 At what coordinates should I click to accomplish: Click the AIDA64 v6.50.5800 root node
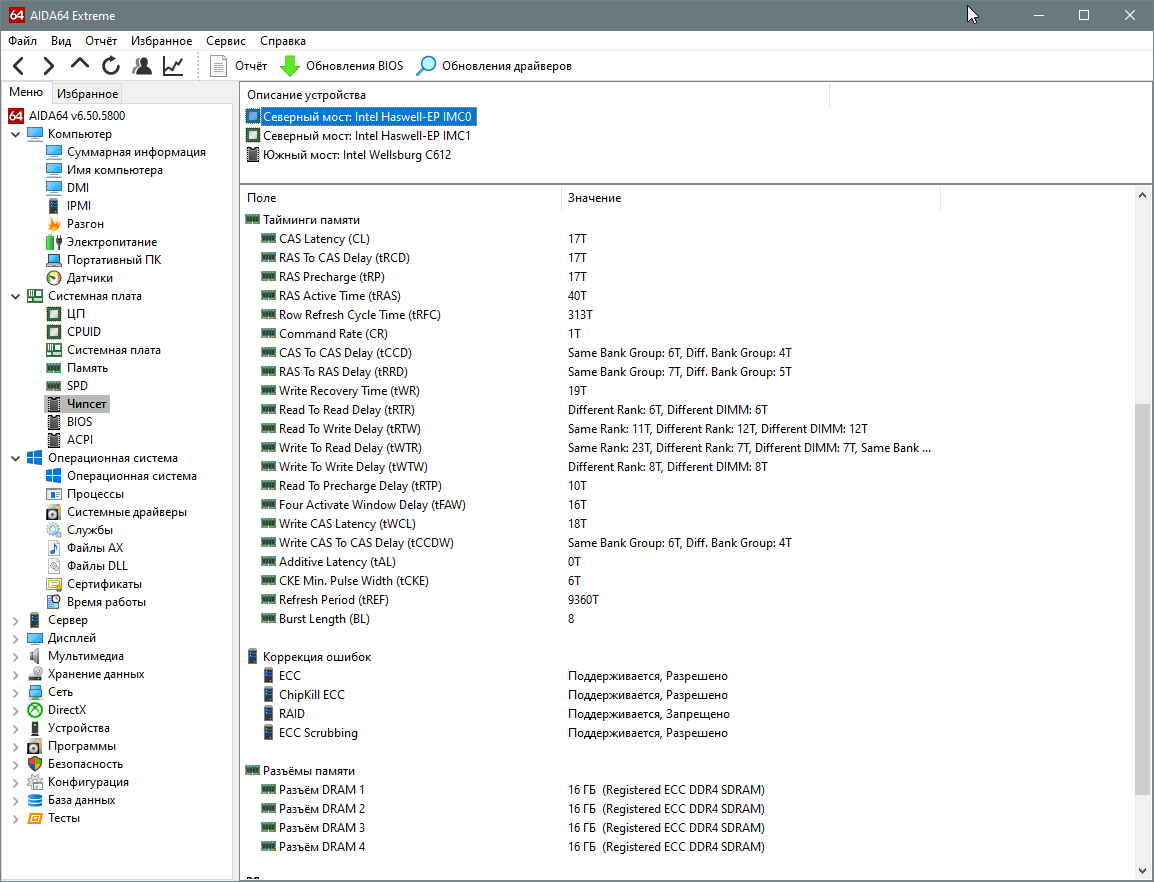(77, 116)
